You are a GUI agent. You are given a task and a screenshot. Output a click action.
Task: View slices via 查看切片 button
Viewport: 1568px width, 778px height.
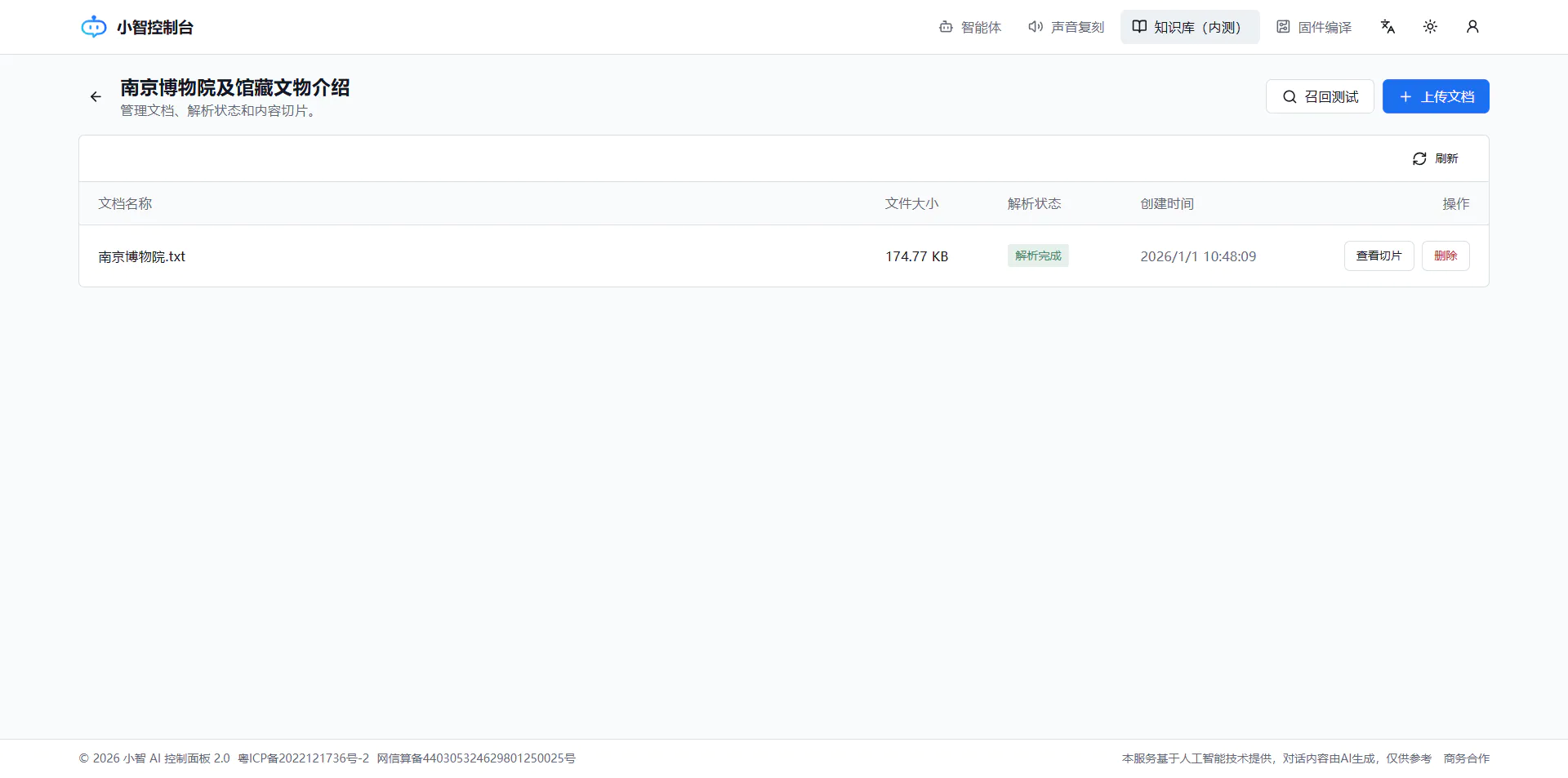1379,256
